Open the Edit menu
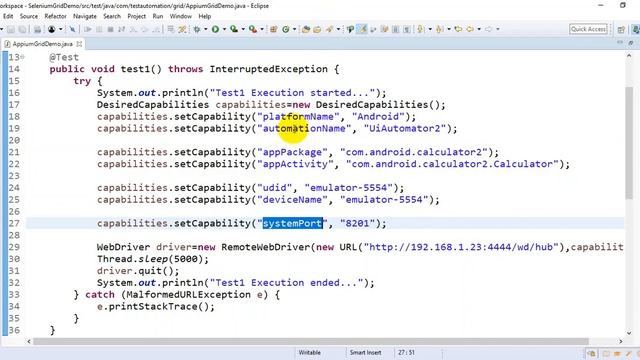 (8, 16)
